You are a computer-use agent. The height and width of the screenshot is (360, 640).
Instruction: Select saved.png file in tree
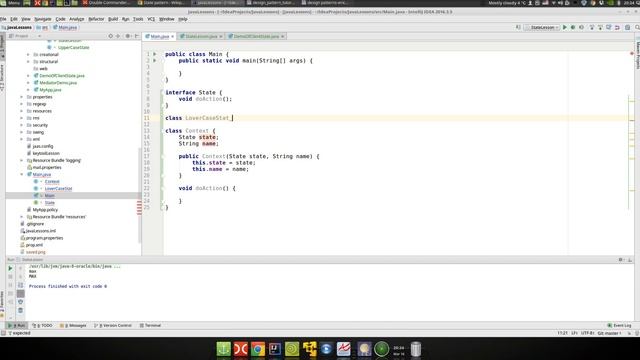(x=36, y=252)
